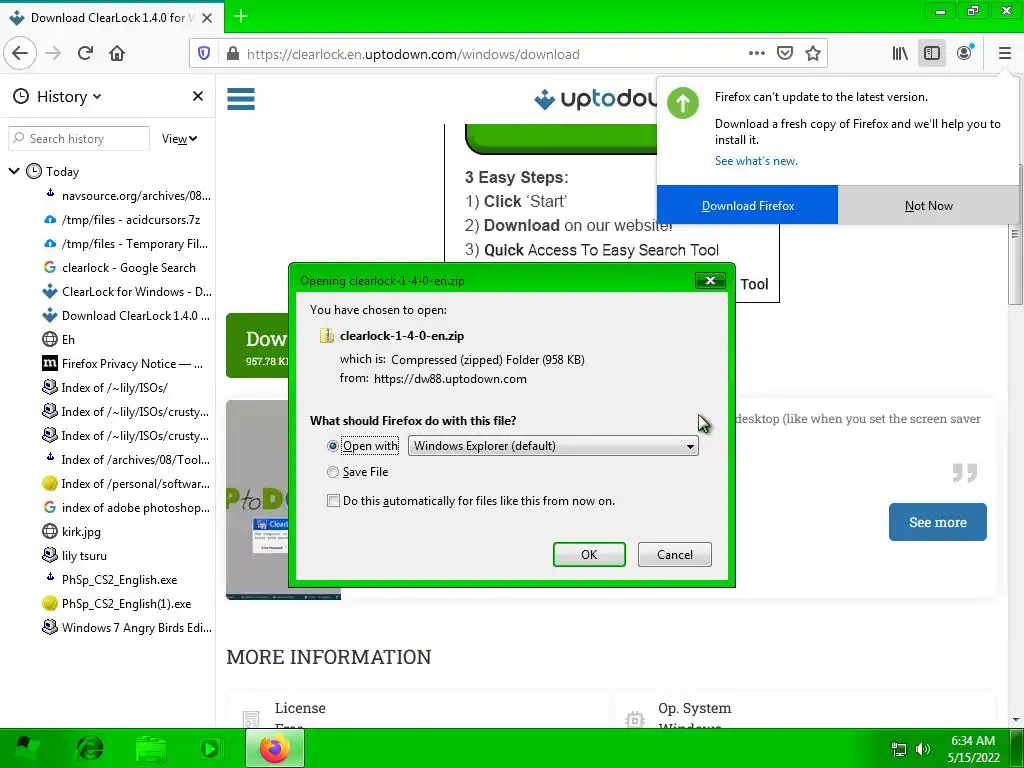1024x768 pixels.
Task: Open Index of /archives/08/Tool... history entry
Action: coord(127,460)
